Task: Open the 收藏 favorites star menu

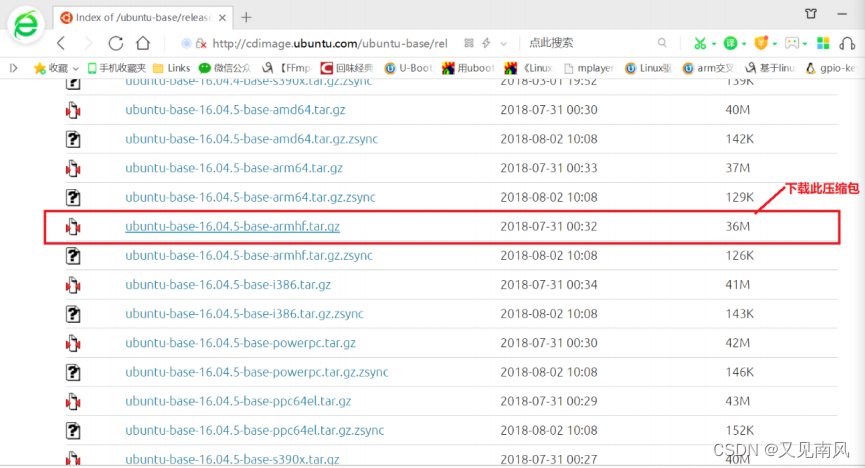Action: point(56,68)
